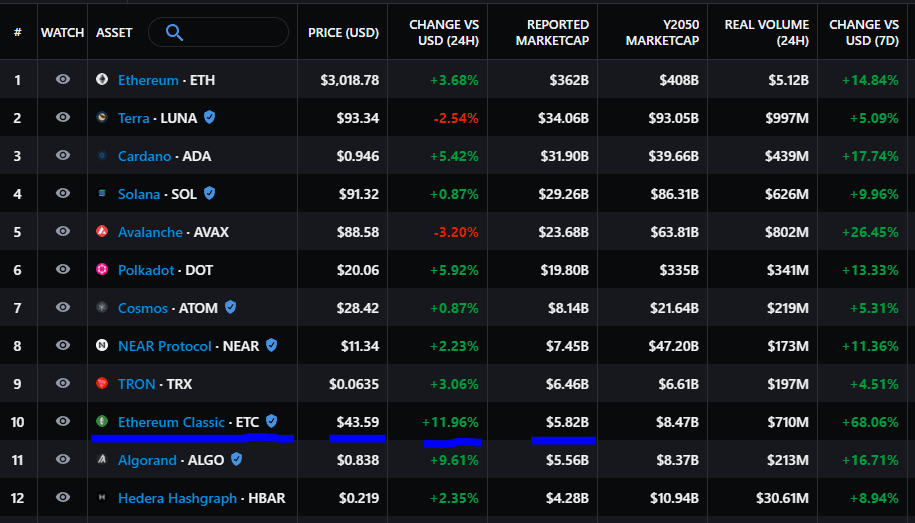Toggle watch eye for Solana
915x523 pixels.
(63, 193)
